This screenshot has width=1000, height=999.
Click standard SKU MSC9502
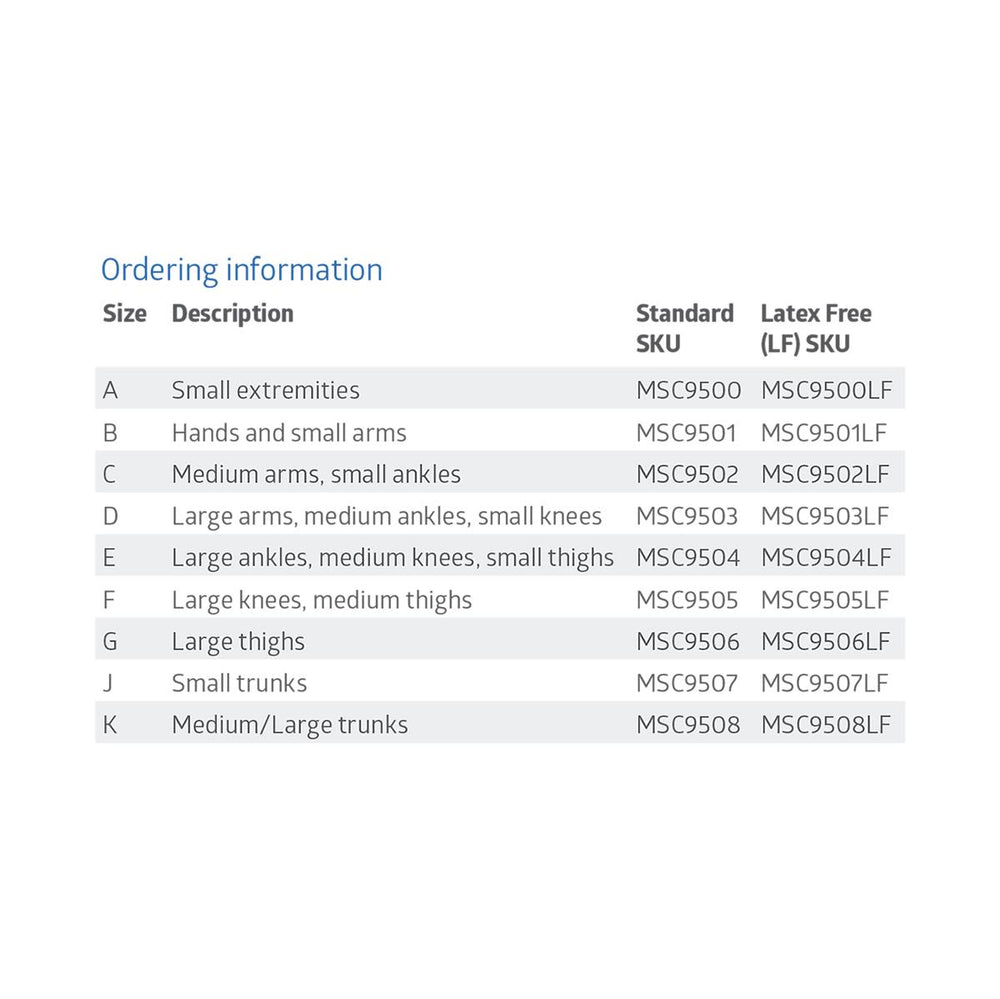(x=688, y=474)
